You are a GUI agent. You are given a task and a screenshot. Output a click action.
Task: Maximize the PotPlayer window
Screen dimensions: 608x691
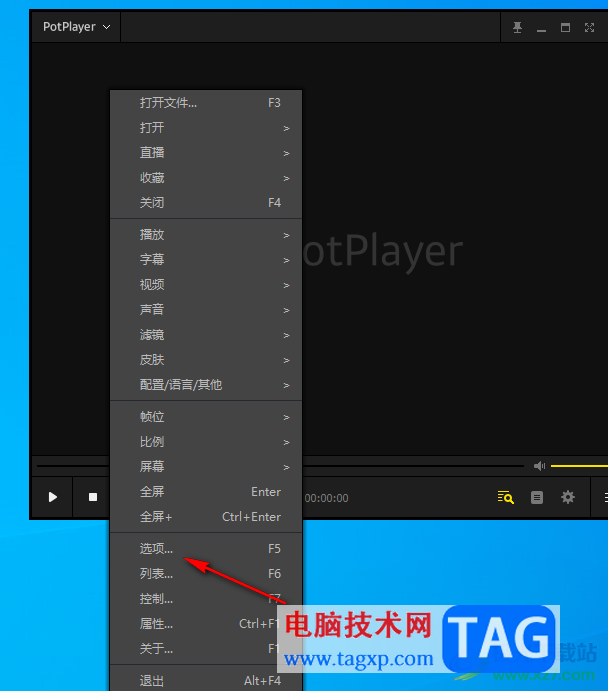click(565, 27)
